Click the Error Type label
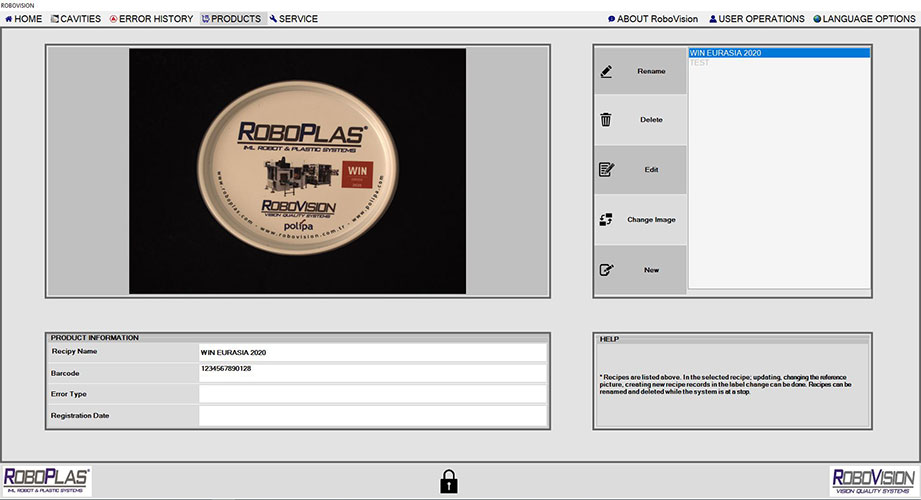Screen dimensions: 921x500 [68, 394]
